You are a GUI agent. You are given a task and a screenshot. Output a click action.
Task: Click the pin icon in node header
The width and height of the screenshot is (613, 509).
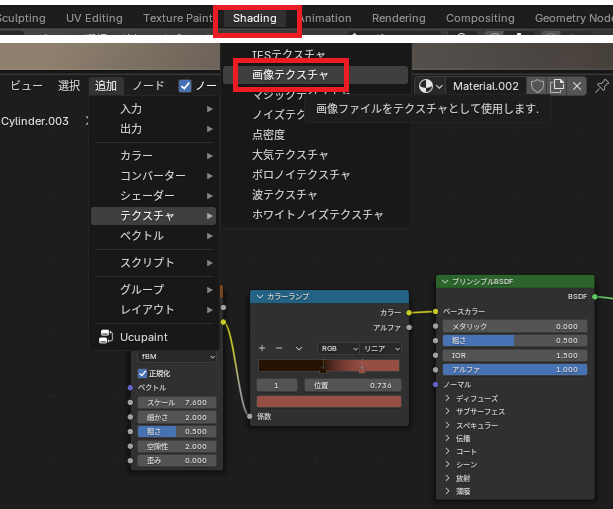click(x=601, y=86)
